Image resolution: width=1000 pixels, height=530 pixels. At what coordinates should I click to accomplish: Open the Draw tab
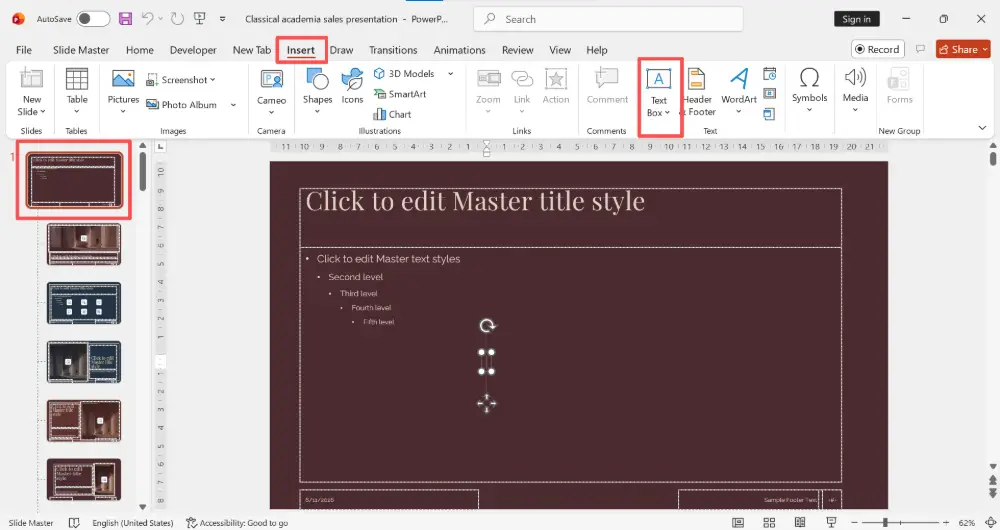341,50
